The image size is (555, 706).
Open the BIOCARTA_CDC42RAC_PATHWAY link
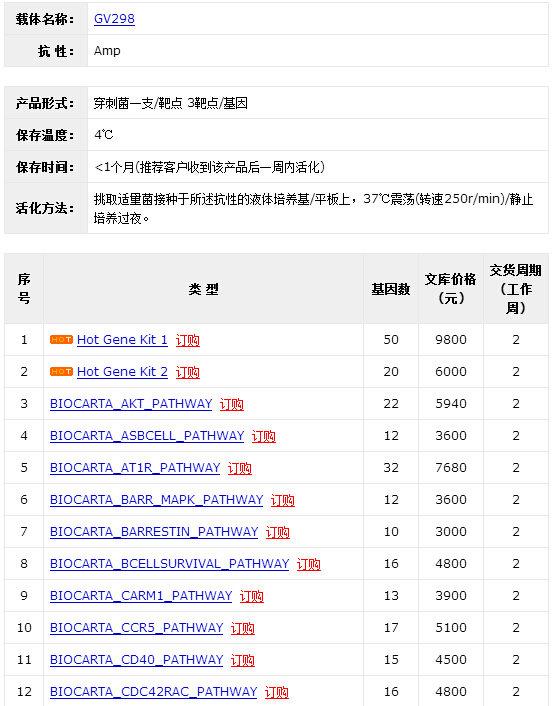click(x=153, y=692)
